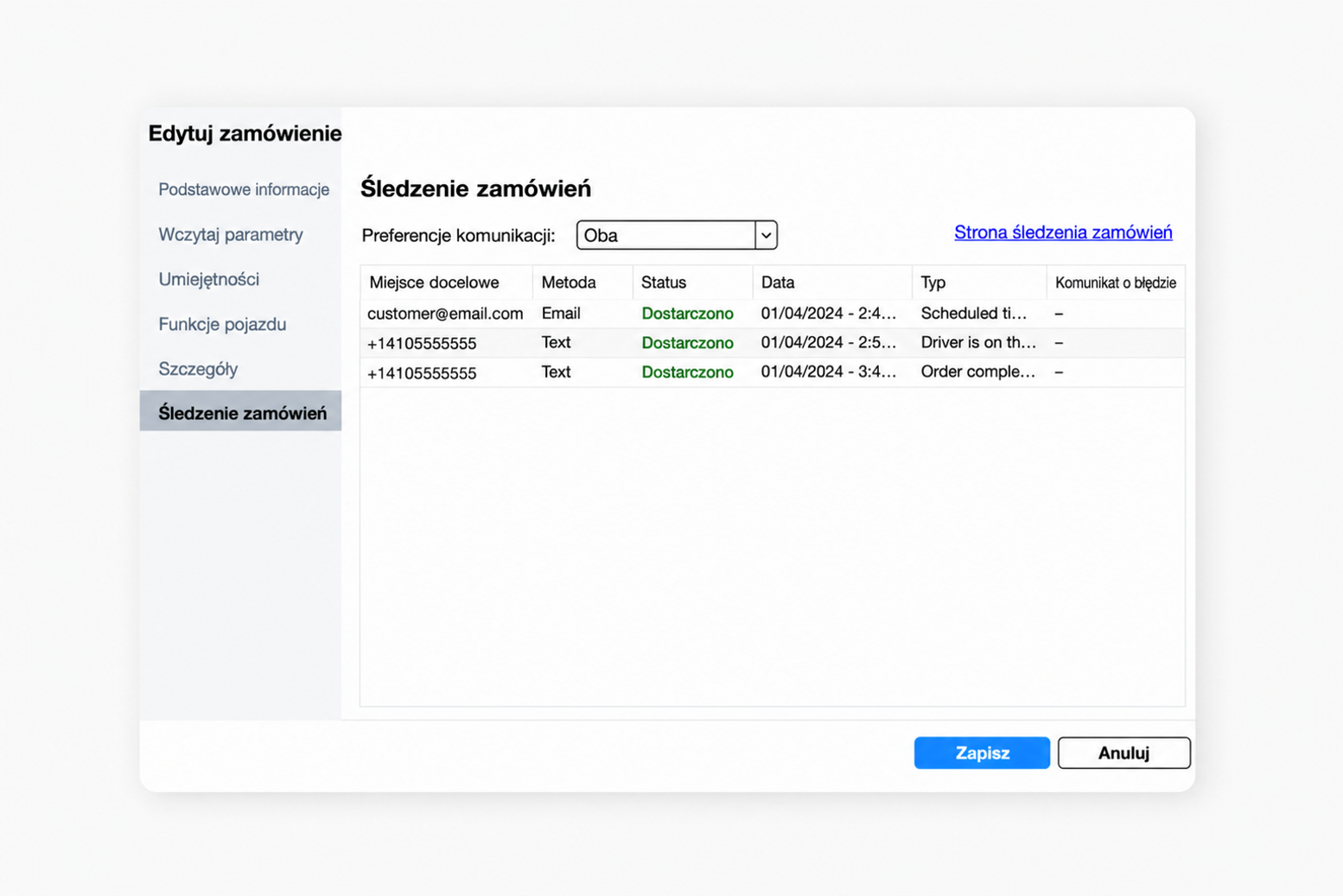Open the Umiejętności section
Image resolution: width=1343 pixels, height=896 pixels.
point(208,279)
